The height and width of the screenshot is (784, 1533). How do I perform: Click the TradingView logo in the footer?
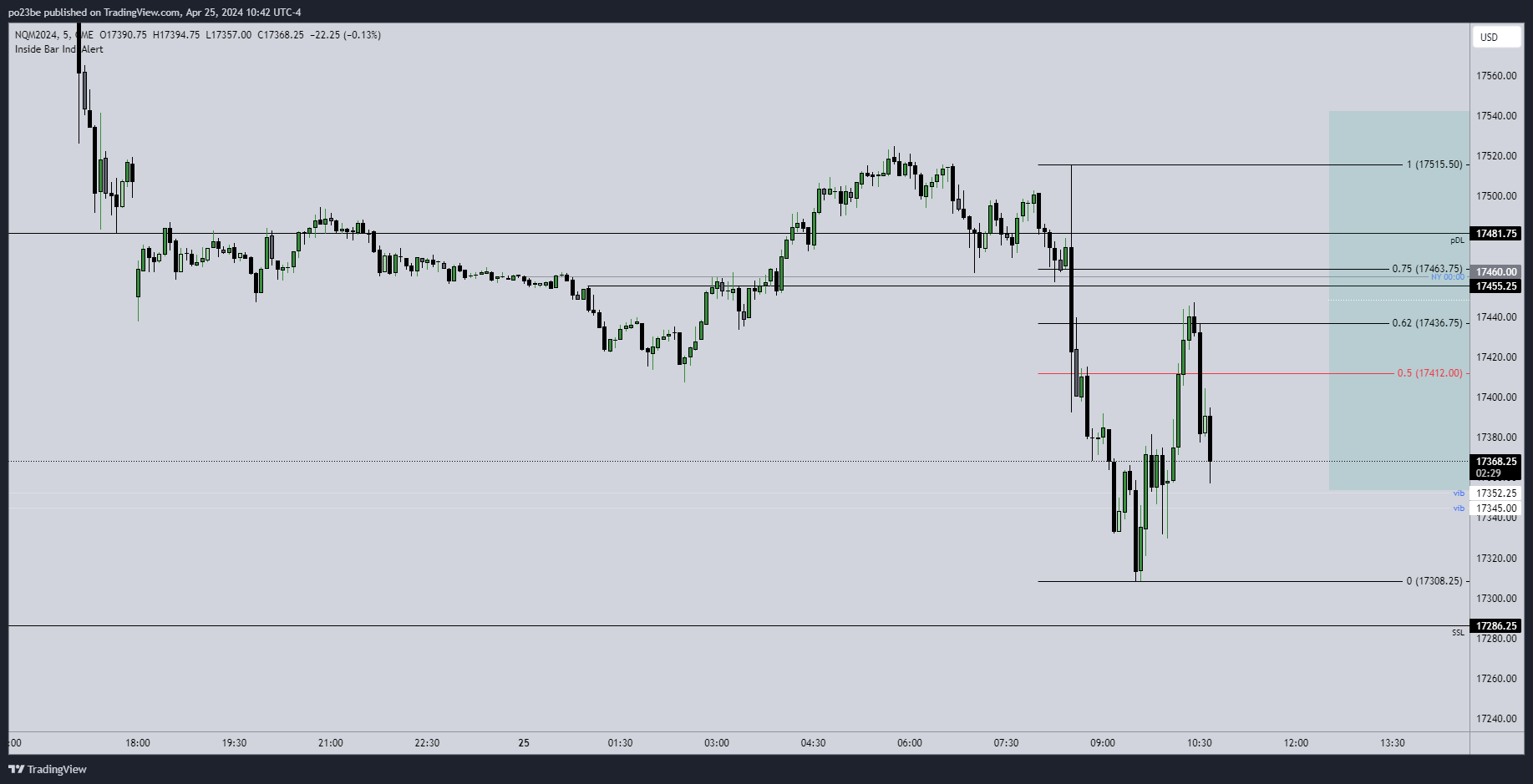pyautogui.click(x=48, y=769)
